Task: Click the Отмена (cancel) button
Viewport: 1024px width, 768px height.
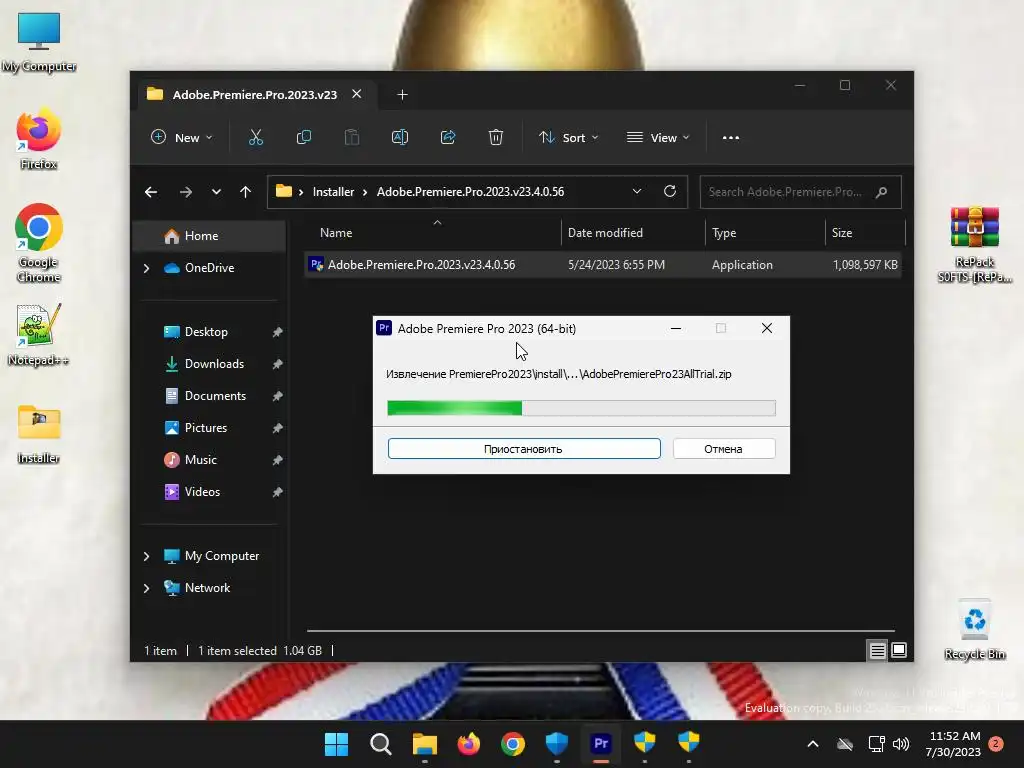Action: (724, 449)
